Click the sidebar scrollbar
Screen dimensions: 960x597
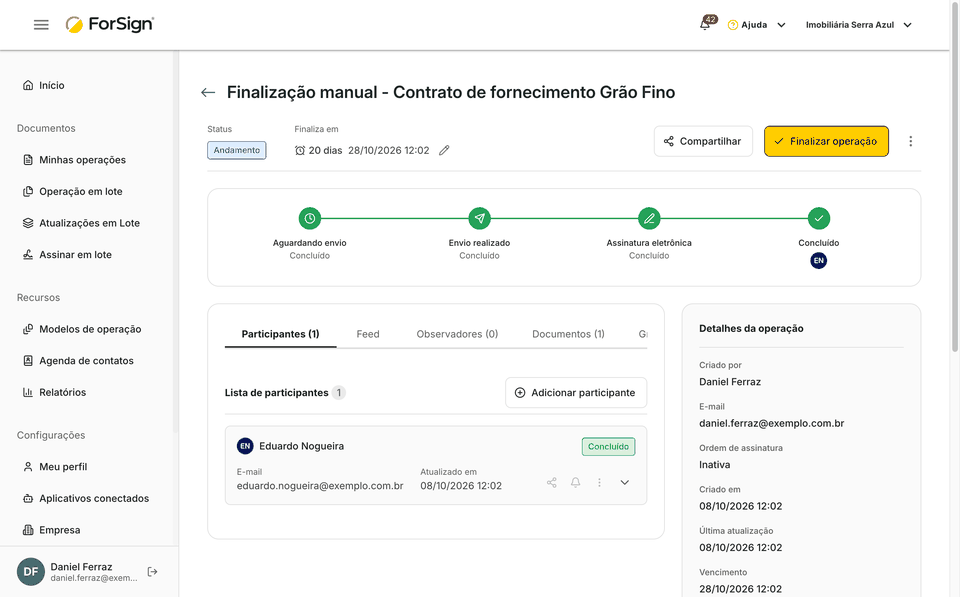[x=176, y=242]
